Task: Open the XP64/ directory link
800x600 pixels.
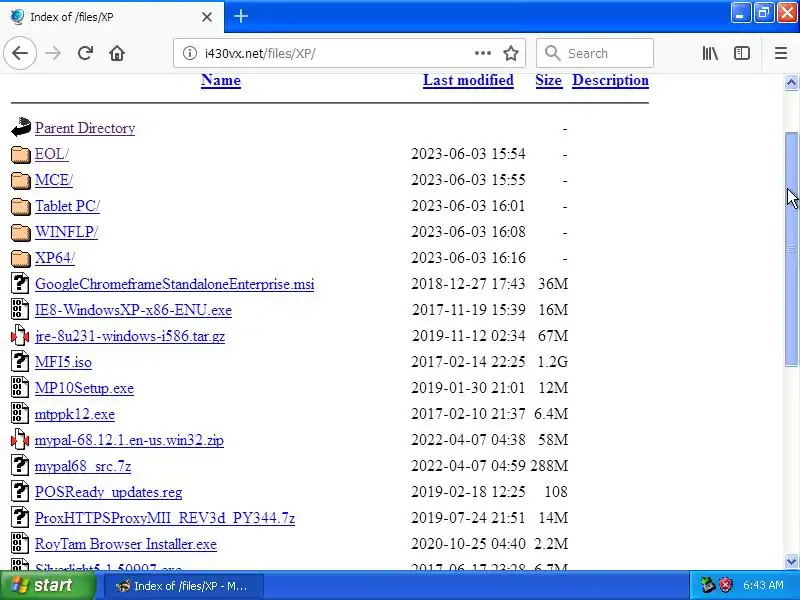Action: (55, 258)
